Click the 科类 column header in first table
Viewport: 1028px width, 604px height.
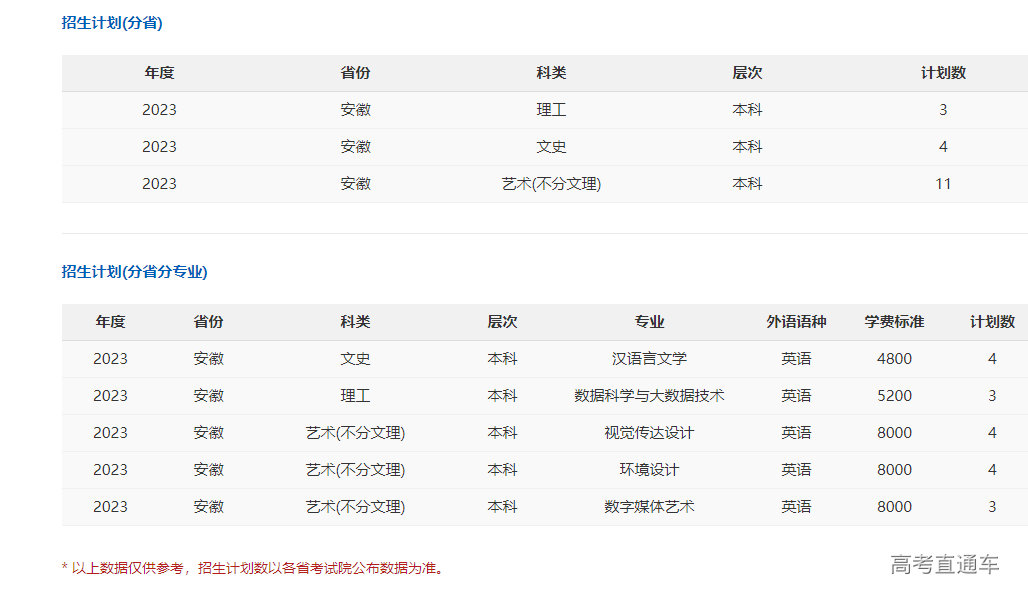click(552, 72)
